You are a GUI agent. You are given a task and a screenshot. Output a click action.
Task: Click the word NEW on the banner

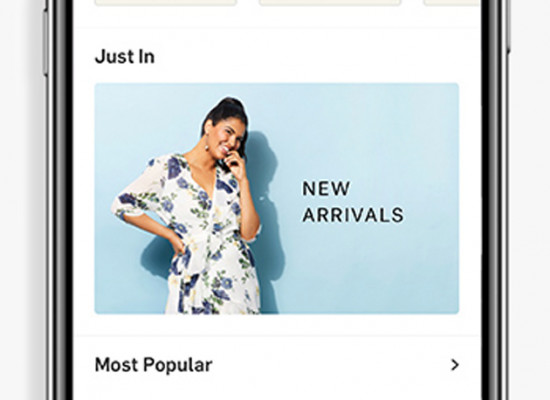(x=326, y=188)
